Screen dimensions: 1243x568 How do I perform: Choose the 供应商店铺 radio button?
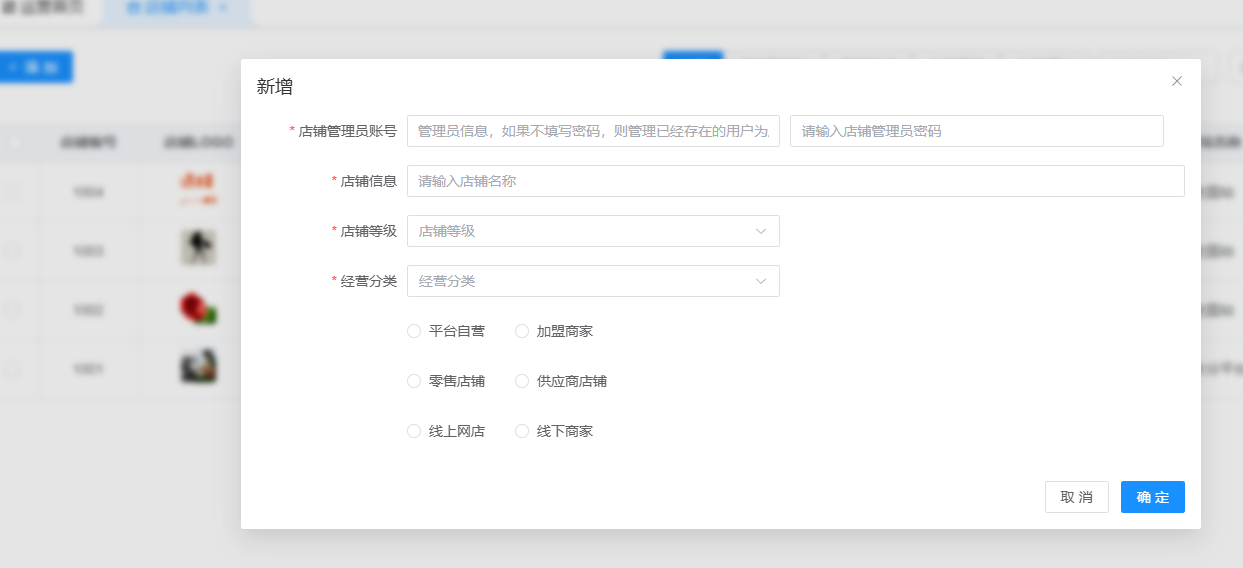(x=522, y=381)
